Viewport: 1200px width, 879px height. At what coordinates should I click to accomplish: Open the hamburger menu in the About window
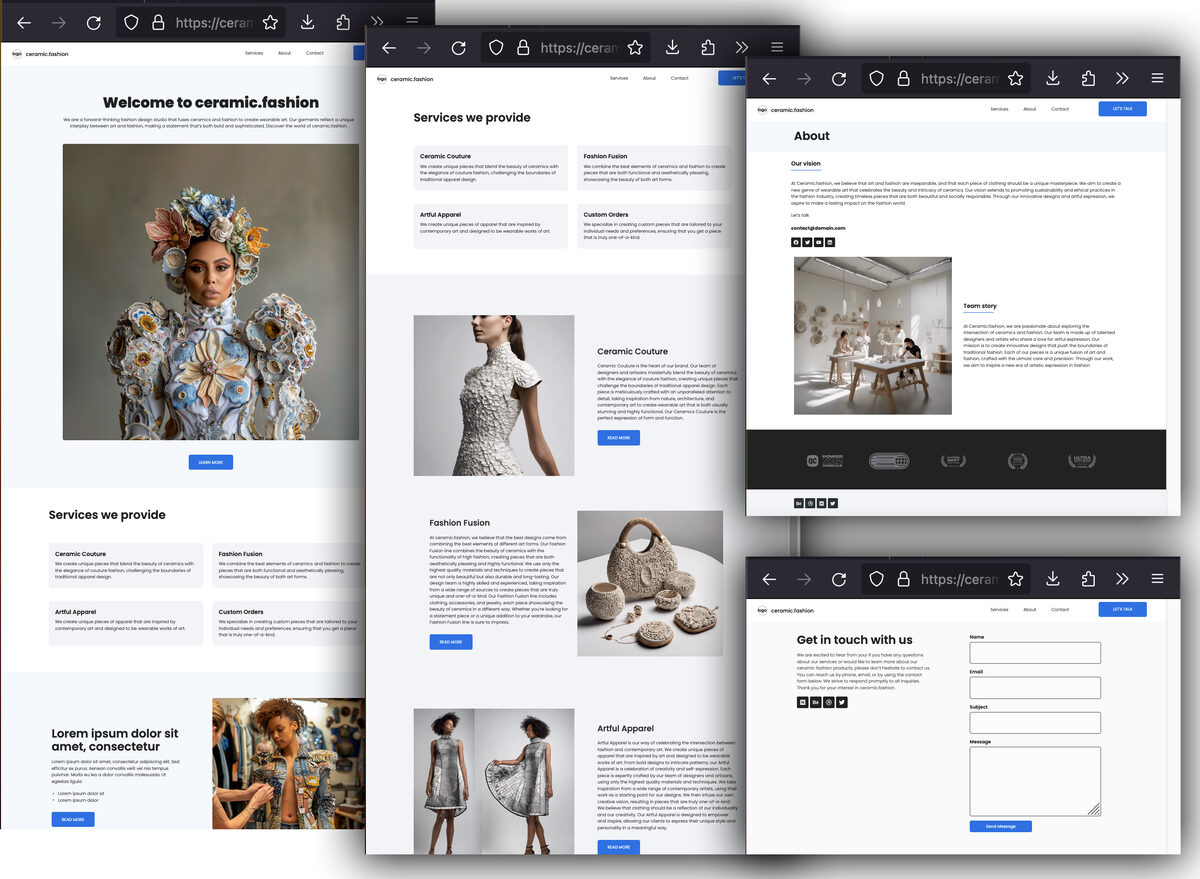point(1157,78)
